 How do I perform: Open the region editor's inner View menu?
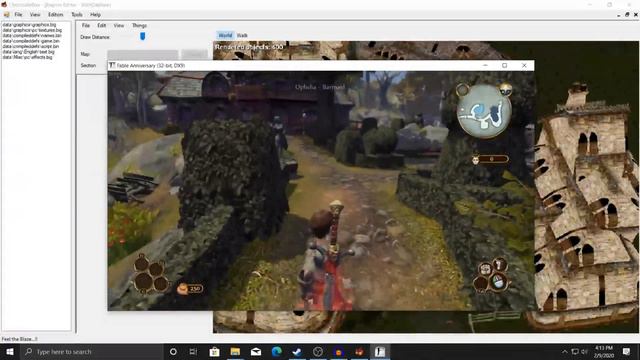[119, 25]
